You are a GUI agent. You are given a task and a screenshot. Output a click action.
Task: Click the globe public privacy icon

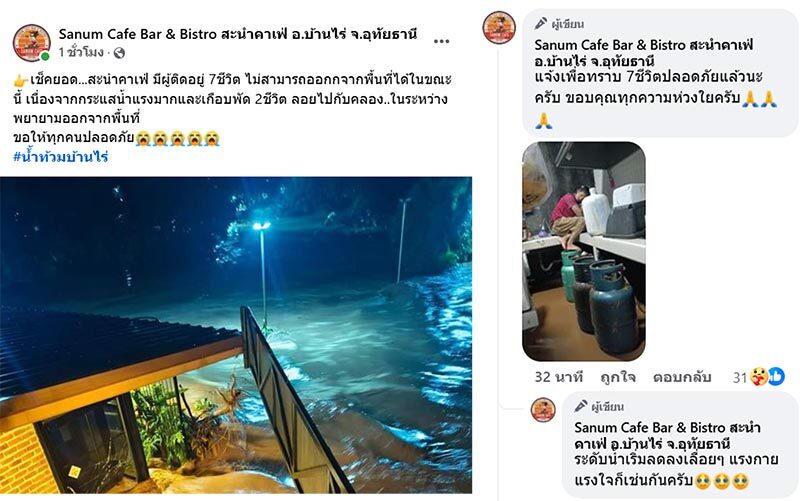pyautogui.click(x=119, y=53)
